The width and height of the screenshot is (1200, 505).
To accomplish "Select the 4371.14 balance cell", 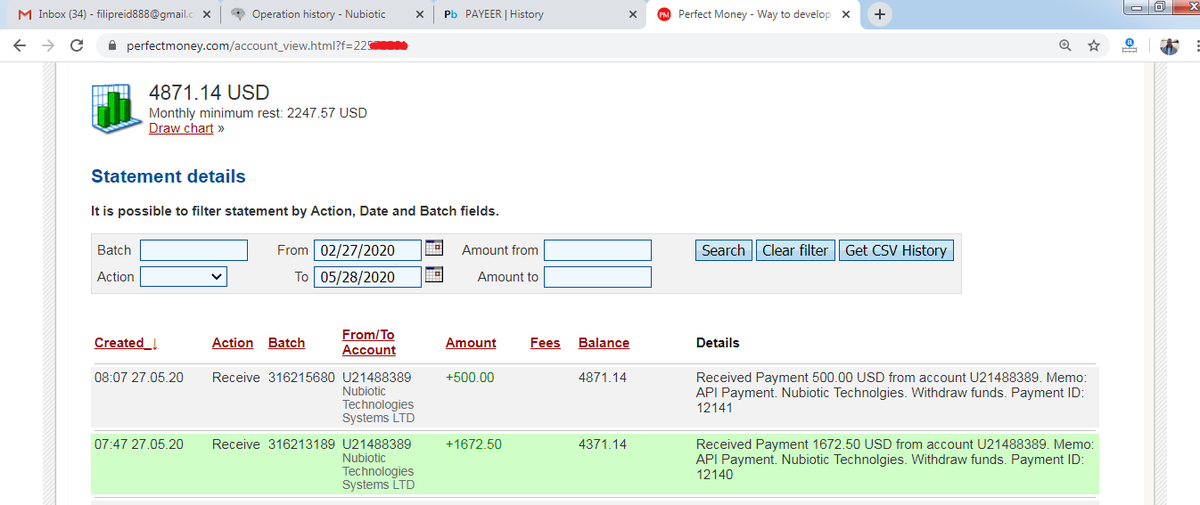I will pos(602,444).
